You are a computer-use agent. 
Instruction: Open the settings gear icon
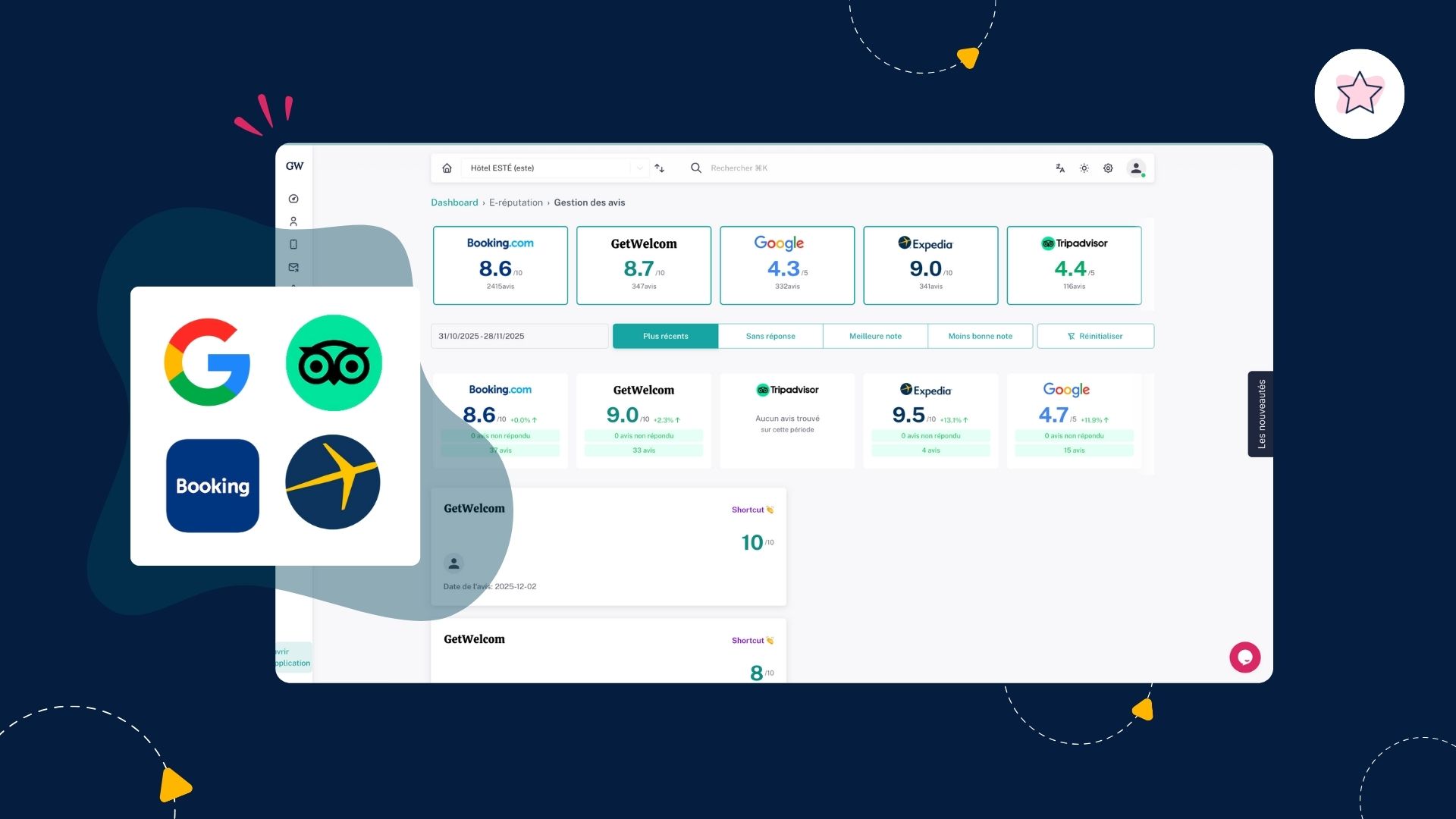click(1108, 168)
